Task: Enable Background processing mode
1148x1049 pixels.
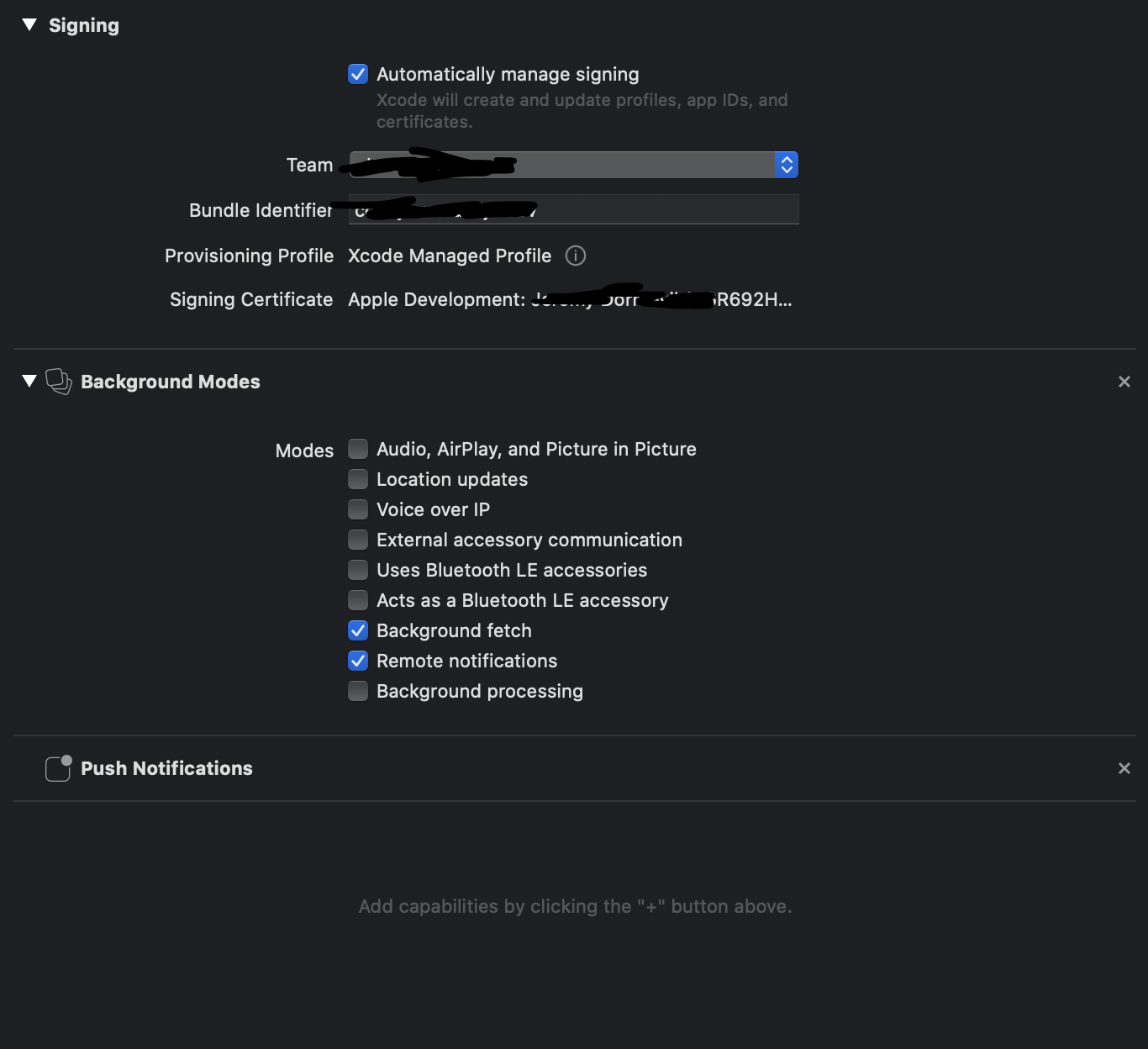Action: [358, 691]
